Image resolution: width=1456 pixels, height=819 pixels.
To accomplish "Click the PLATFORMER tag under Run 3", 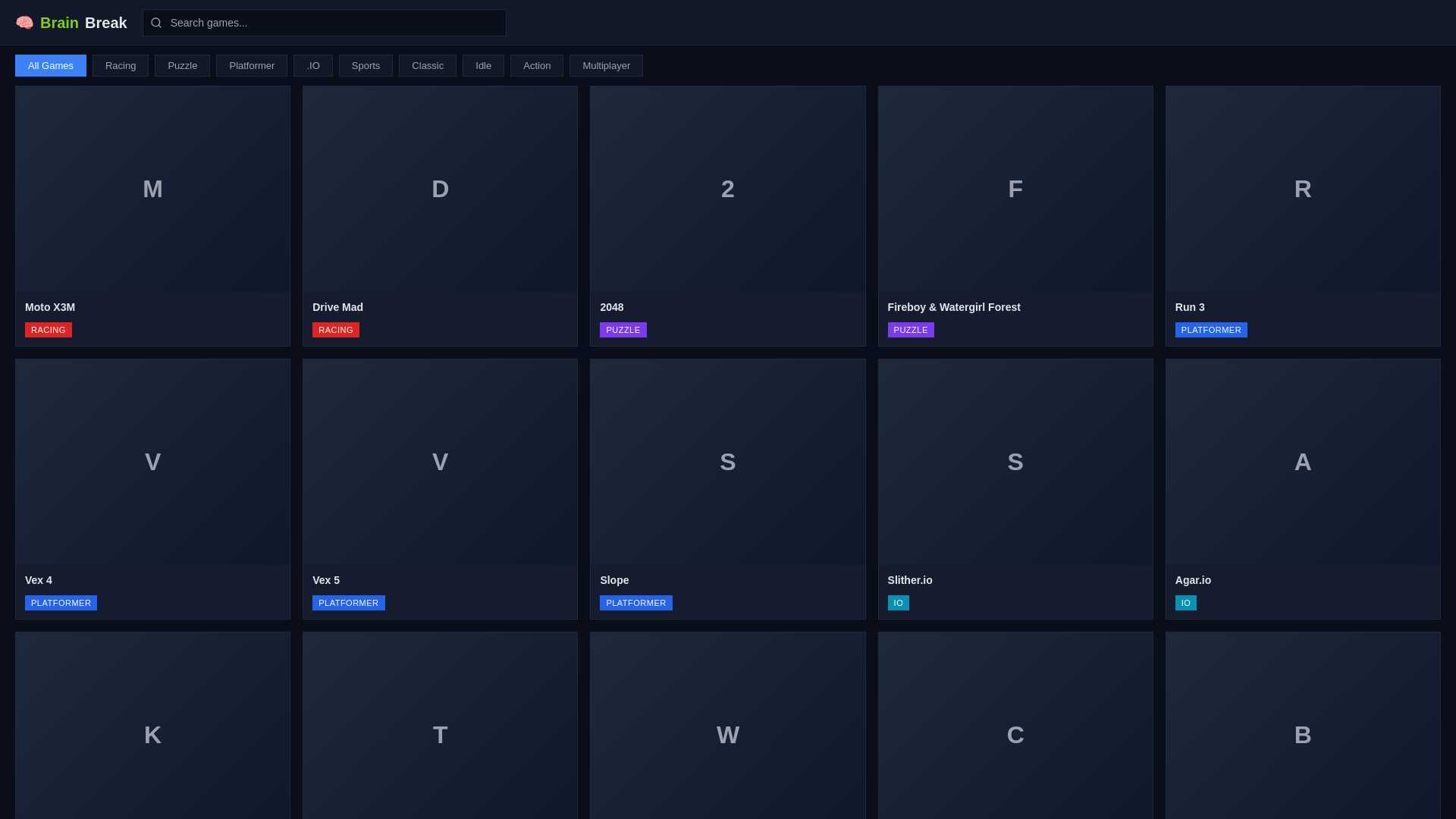I will (1211, 330).
